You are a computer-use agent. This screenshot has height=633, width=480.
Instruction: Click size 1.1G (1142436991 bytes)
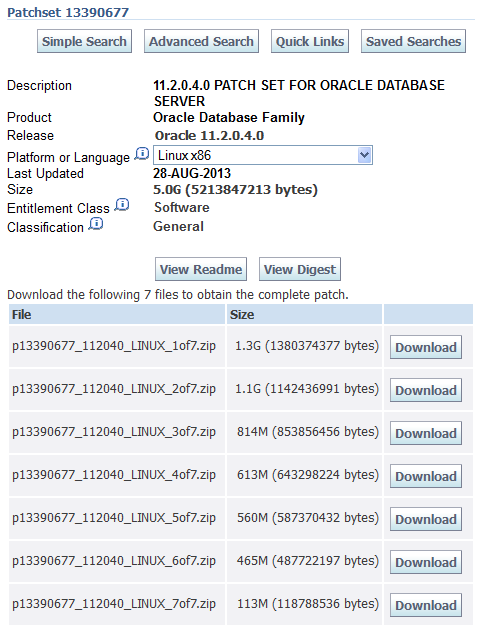tap(307, 389)
